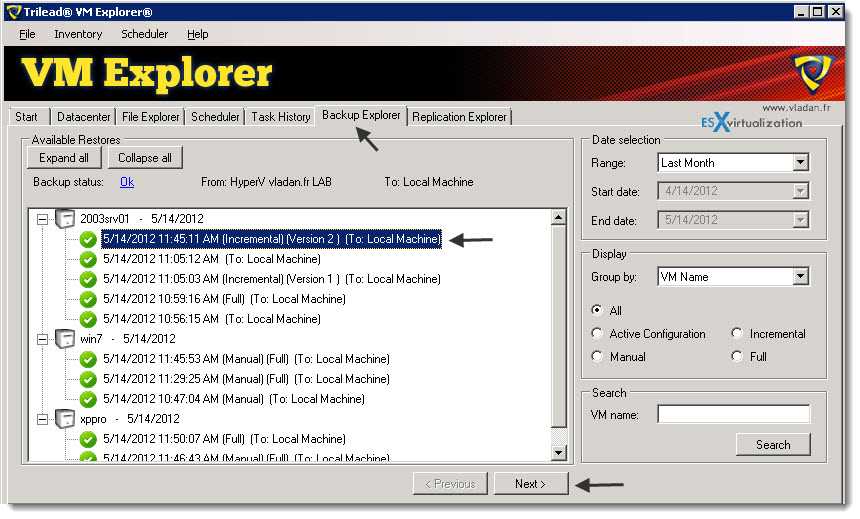Image resolution: width=860 pixels, height=519 pixels.
Task: Click the Search button
Action: click(x=773, y=445)
